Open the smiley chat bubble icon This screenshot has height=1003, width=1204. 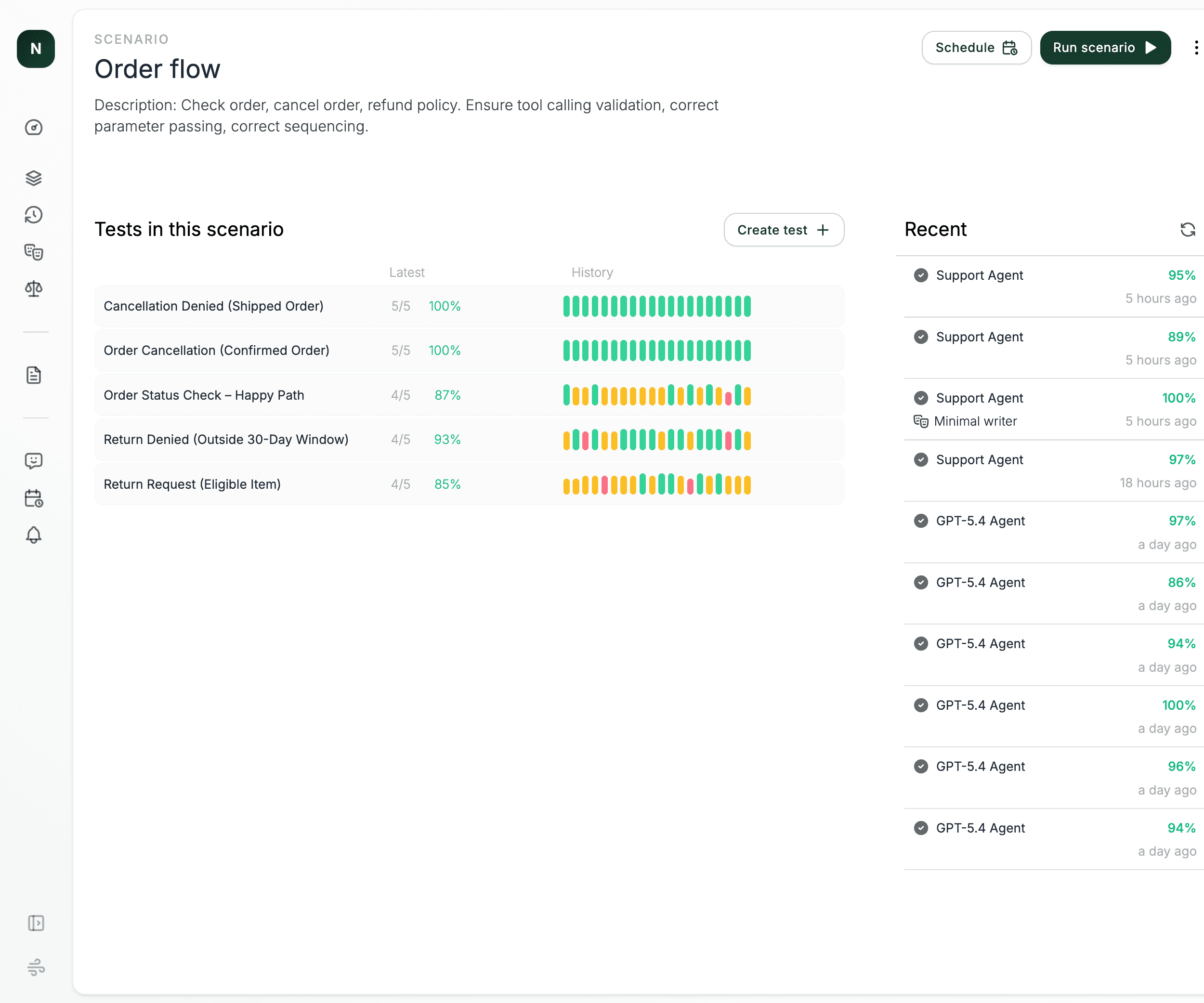point(34,461)
